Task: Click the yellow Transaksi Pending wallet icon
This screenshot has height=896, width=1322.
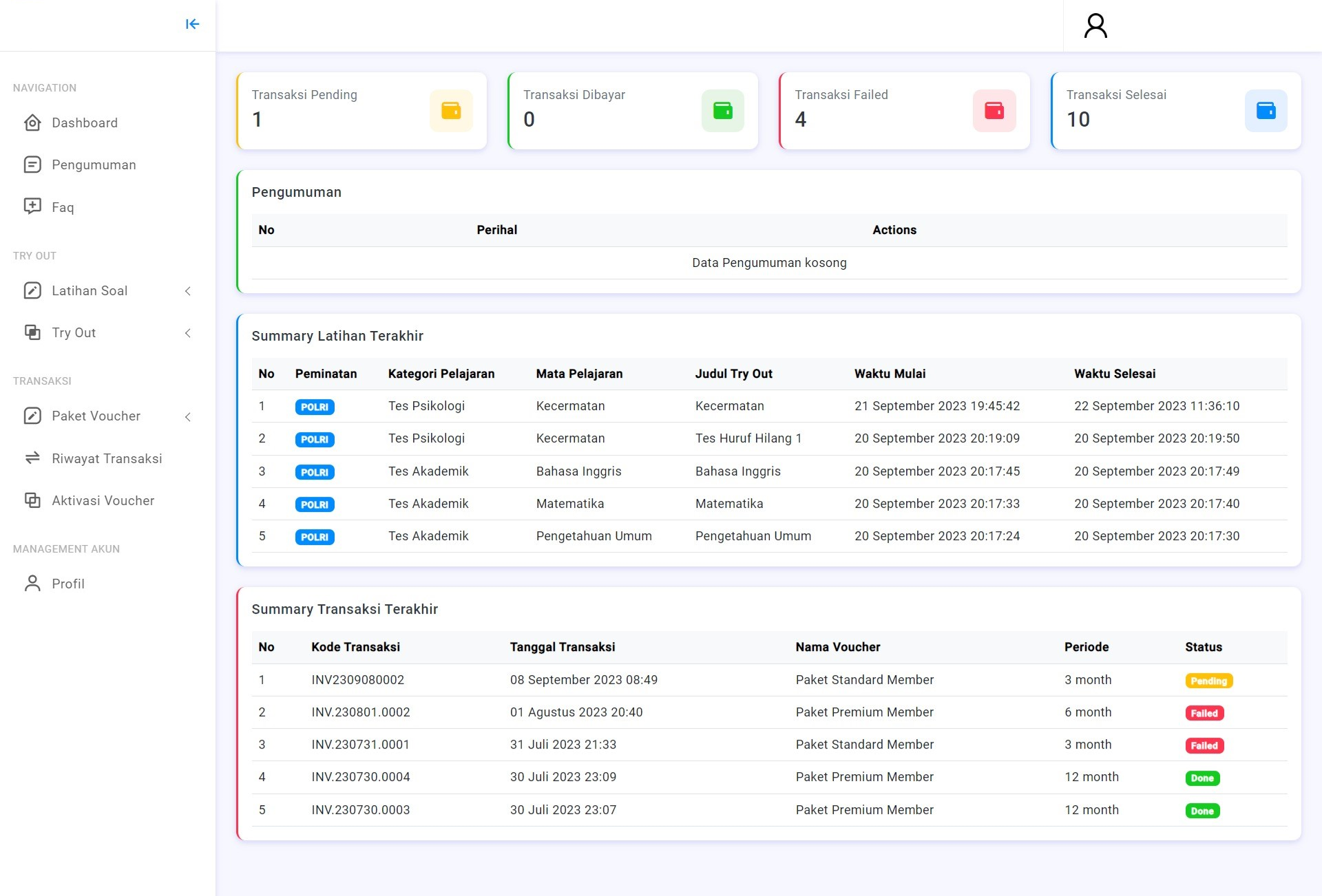Action: [451, 110]
